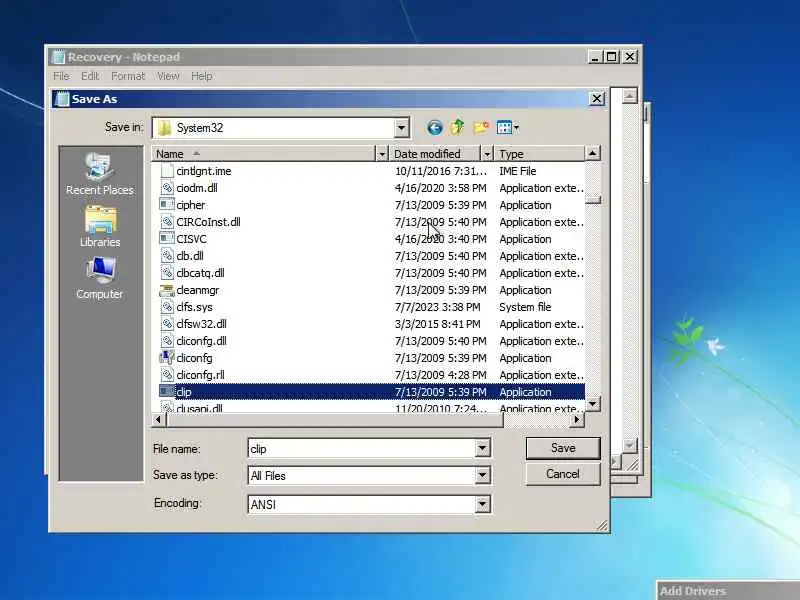Click the 7/13/2009 4:28 PM date cell
The image size is (800, 600).
point(440,375)
